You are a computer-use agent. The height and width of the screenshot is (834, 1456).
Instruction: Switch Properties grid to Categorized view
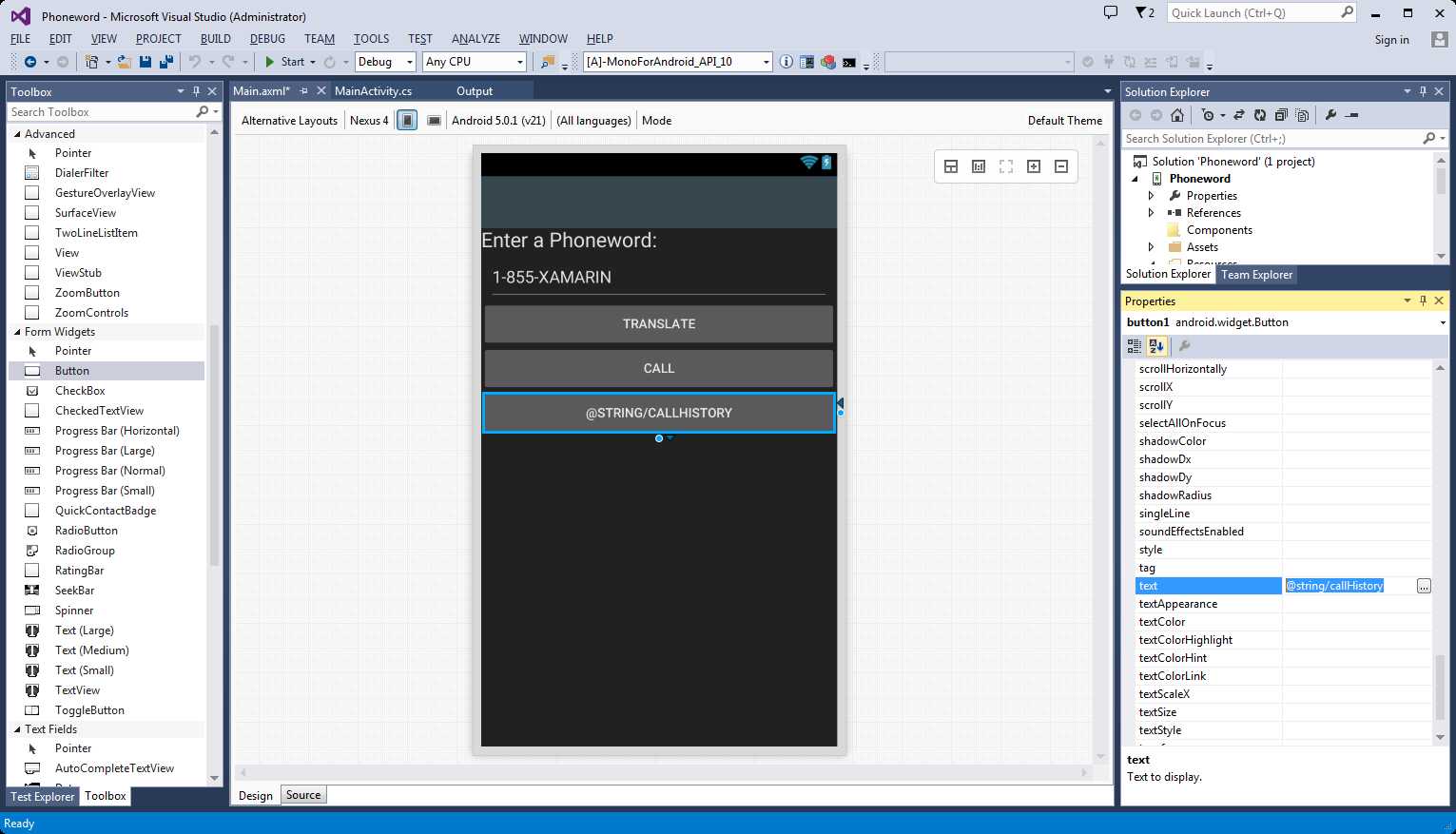click(1136, 346)
